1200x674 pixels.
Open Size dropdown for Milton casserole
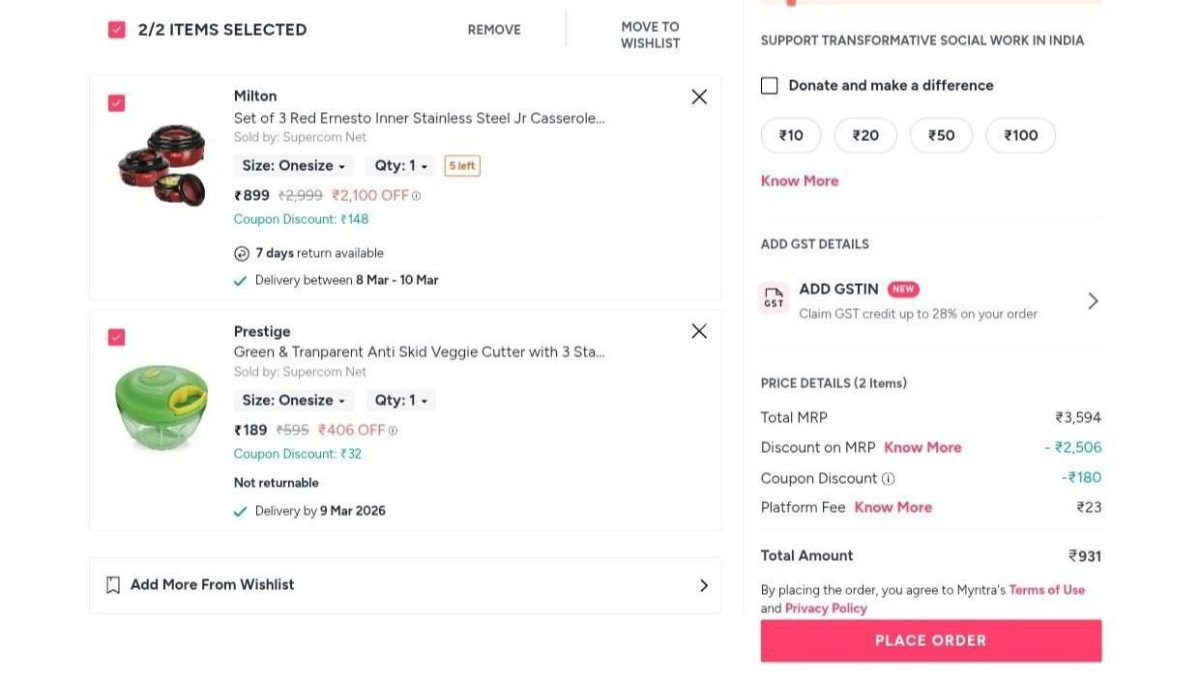click(293, 166)
